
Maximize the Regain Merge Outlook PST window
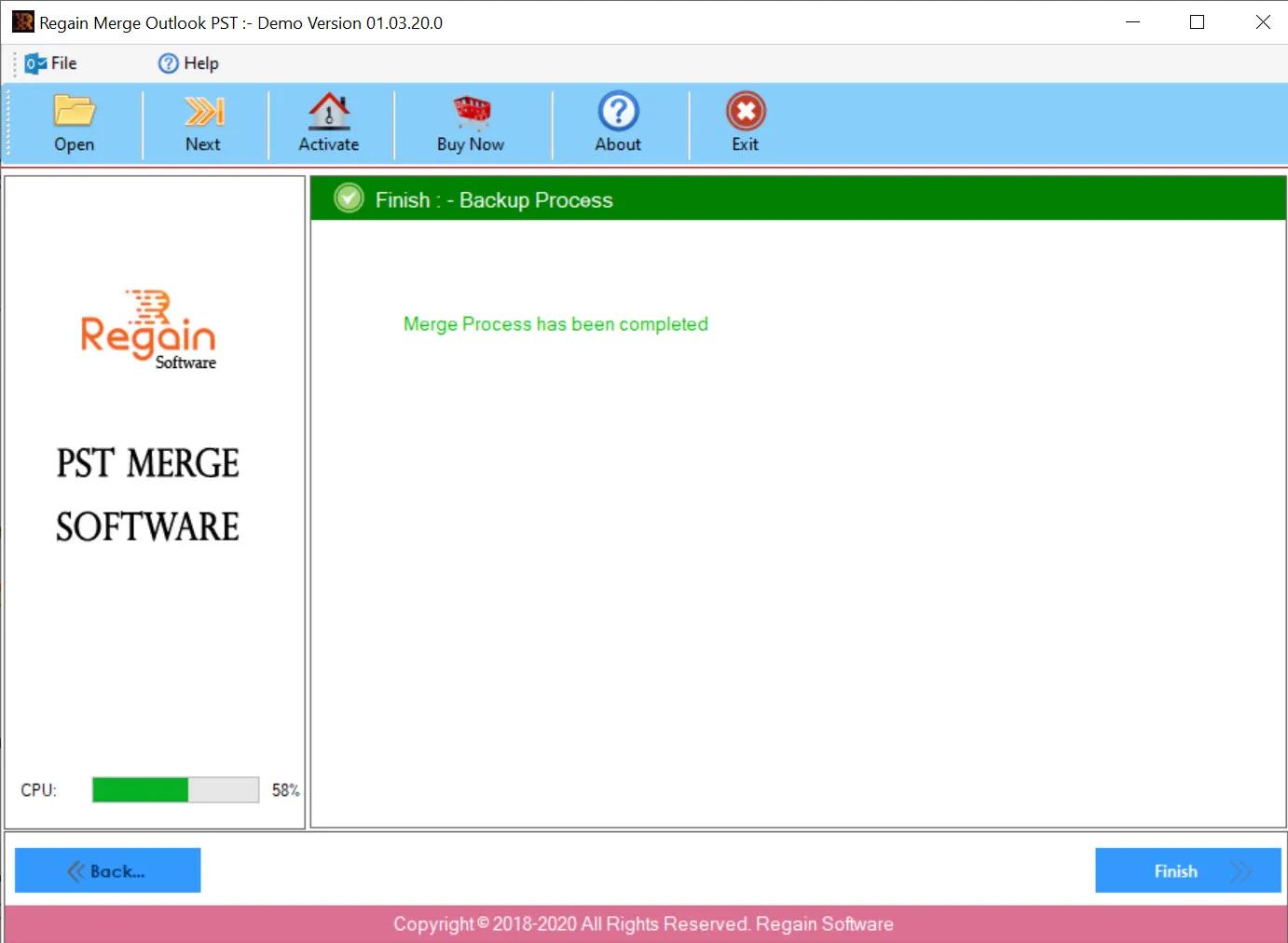[1198, 22]
